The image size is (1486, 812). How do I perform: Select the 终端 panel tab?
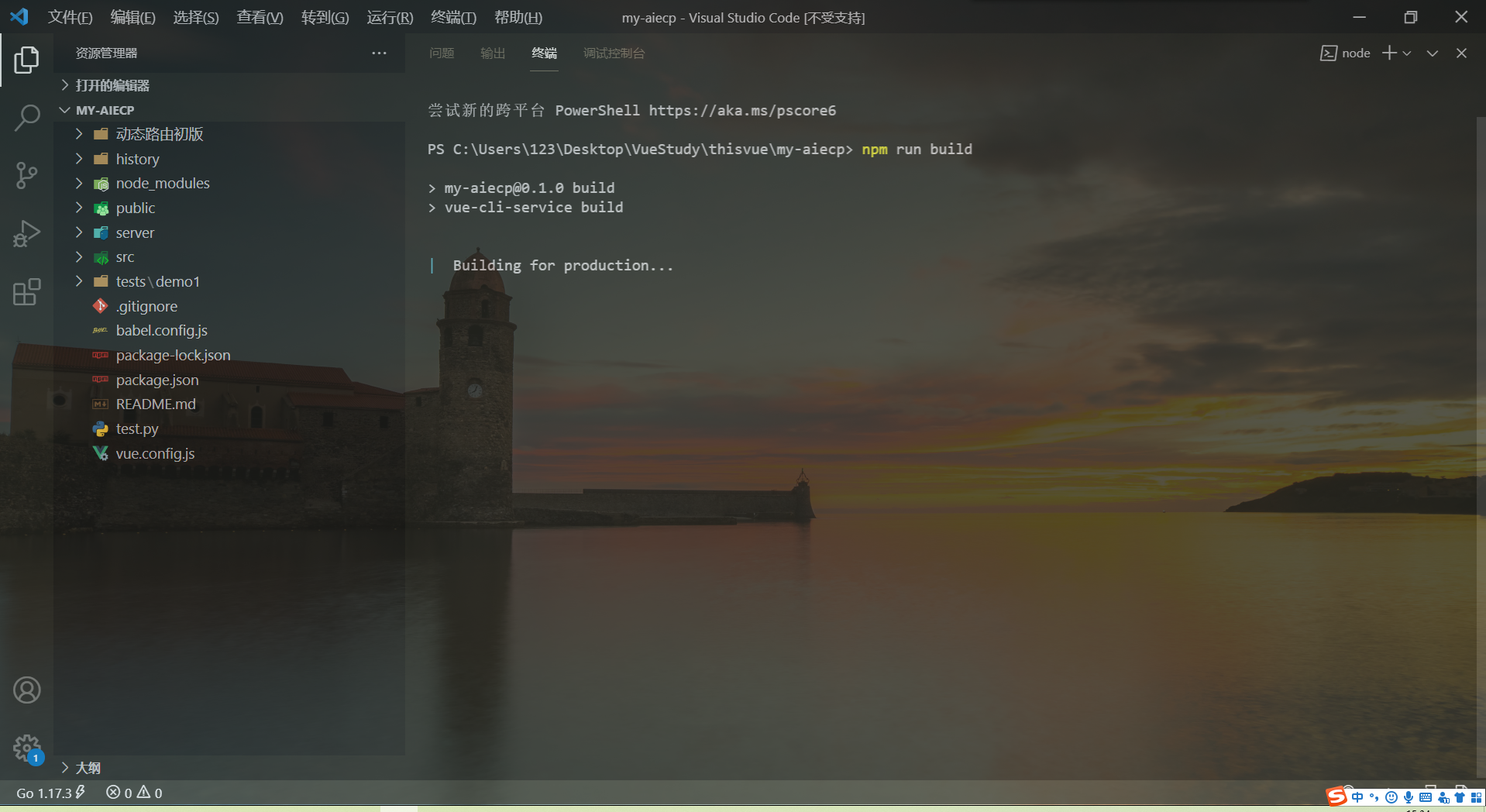pyautogui.click(x=545, y=53)
